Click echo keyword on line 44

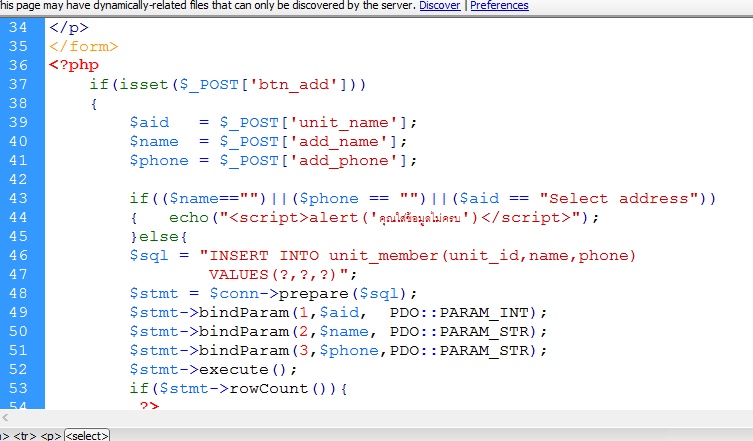pyautogui.click(x=189, y=218)
